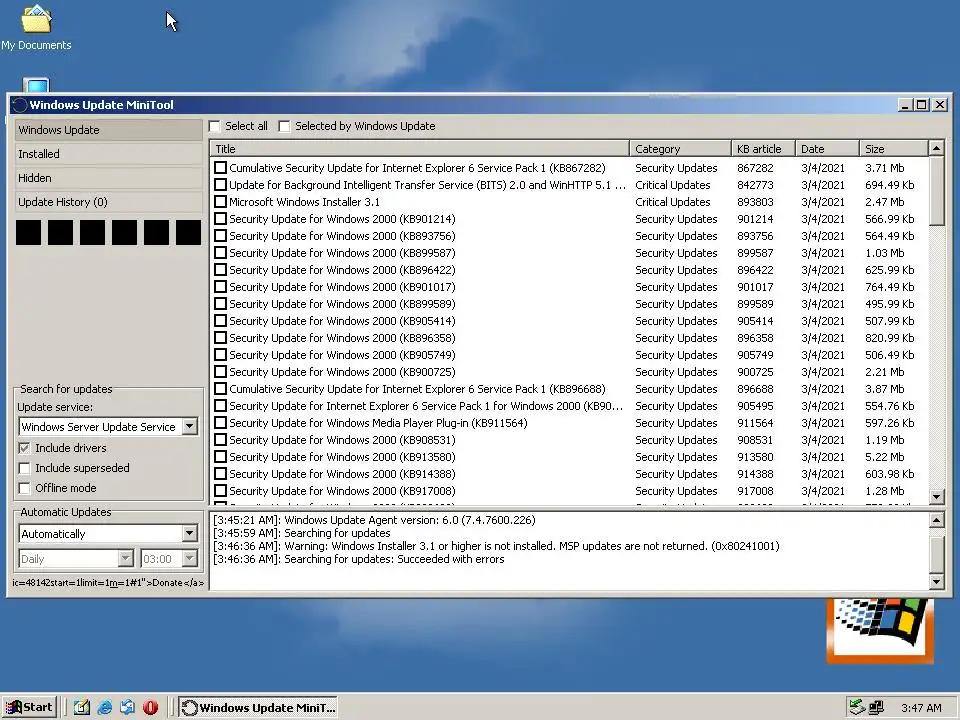Open the Daily schedule dropdown

126,558
